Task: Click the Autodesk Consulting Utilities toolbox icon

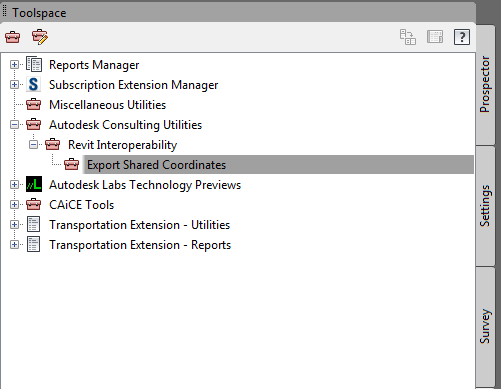Action: tap(34, 125)
